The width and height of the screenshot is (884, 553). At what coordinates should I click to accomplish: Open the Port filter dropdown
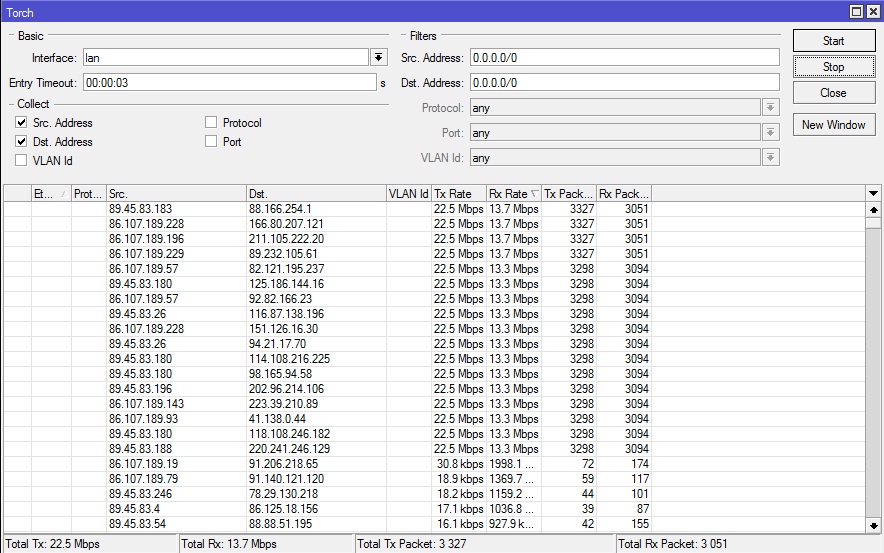click(770, 133)
